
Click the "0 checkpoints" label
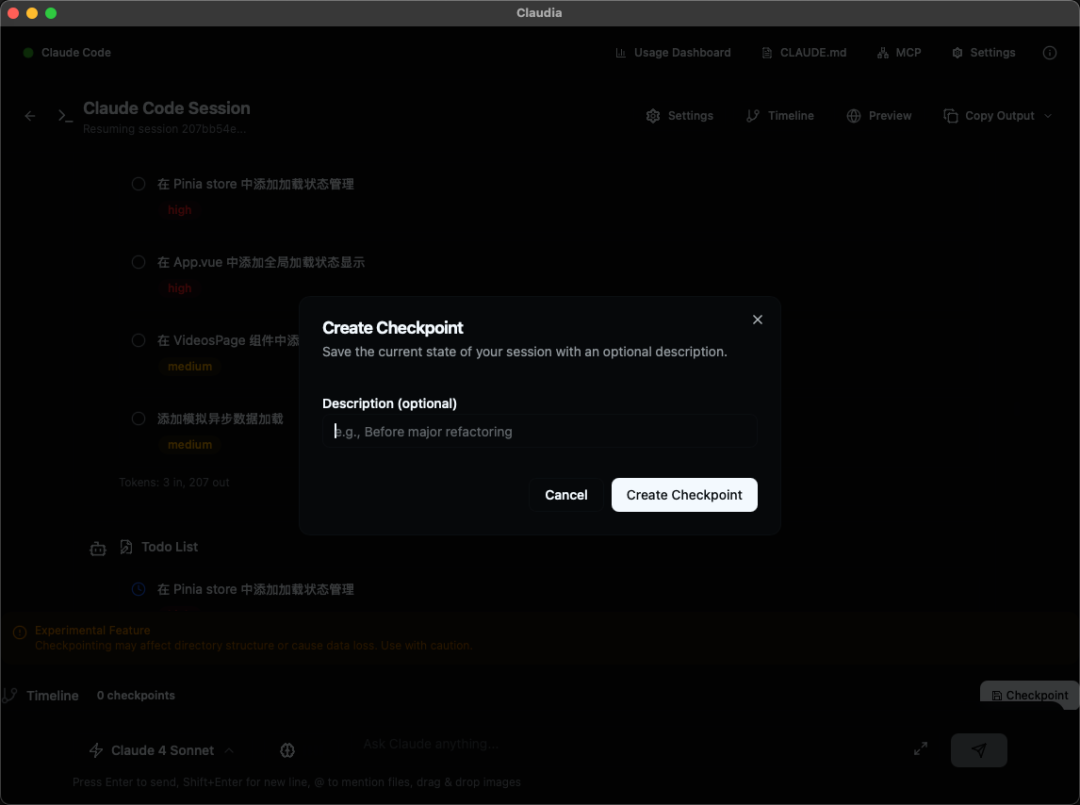click(136, 696)
